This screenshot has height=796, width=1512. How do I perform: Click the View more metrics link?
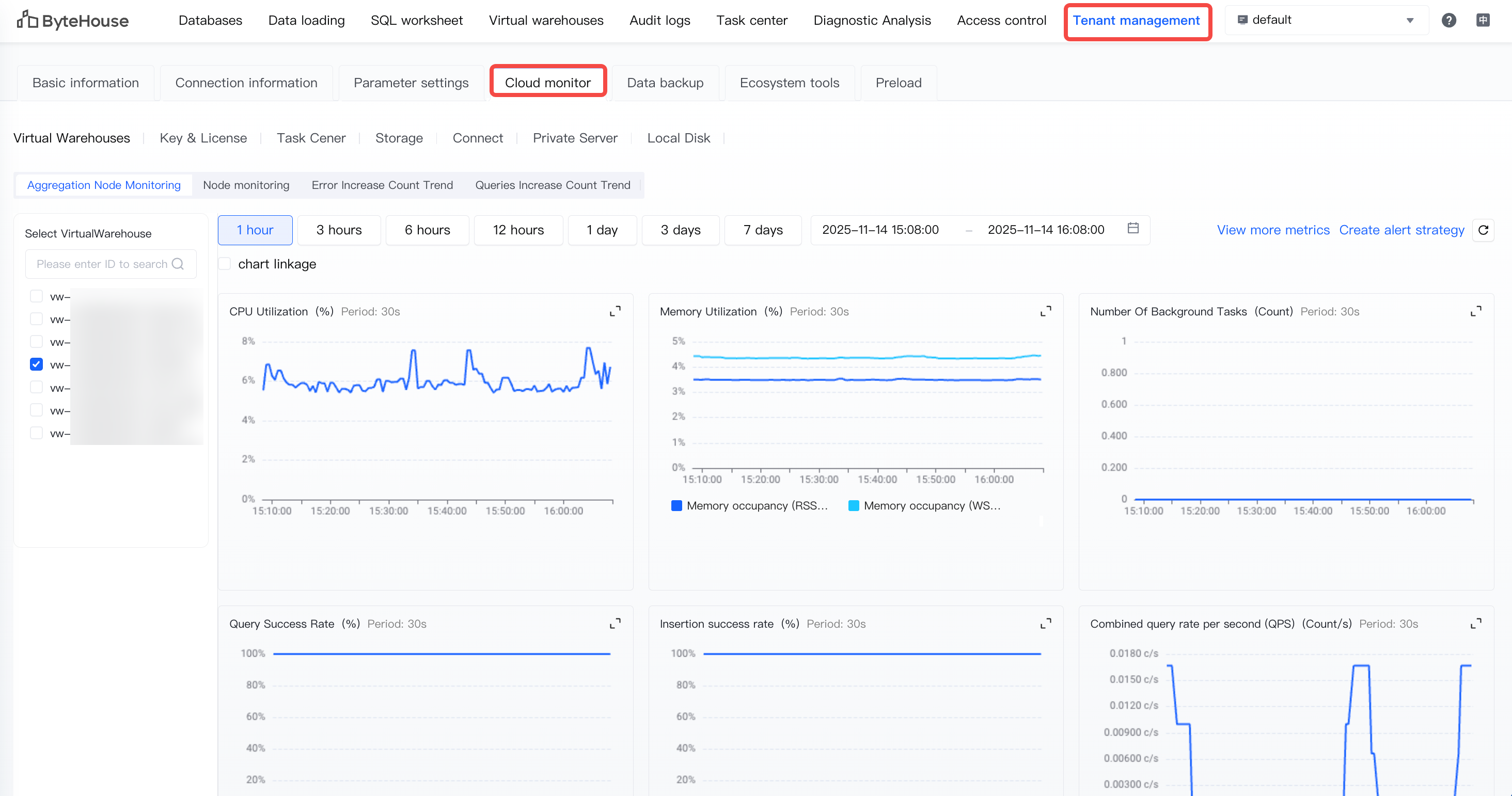coord(1272,230)
